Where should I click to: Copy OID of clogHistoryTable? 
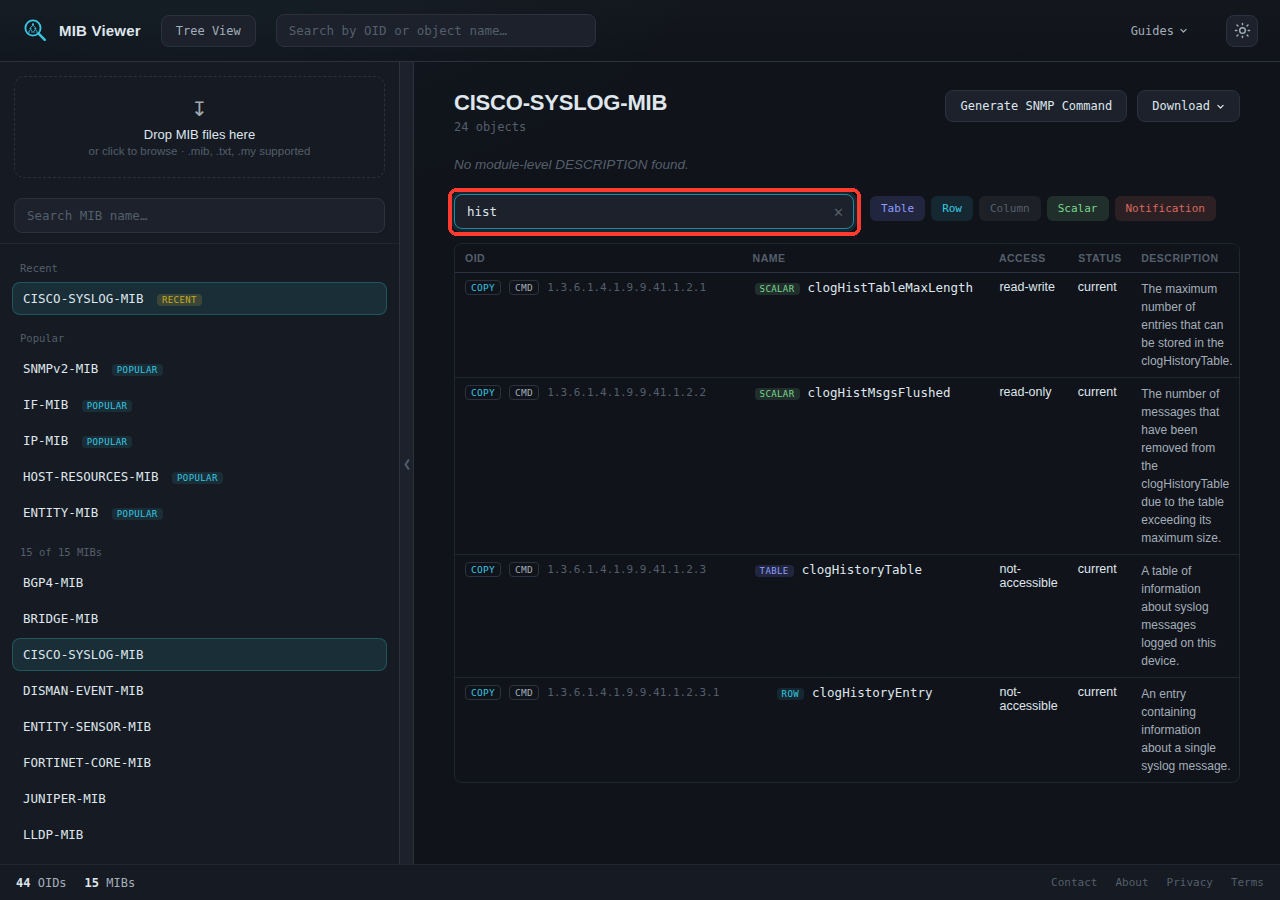[x=483, y=570]
